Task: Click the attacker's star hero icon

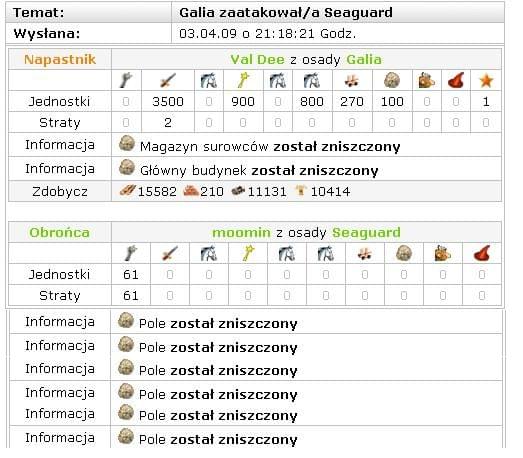Action: pyautogui.click(x=486, y=80)
